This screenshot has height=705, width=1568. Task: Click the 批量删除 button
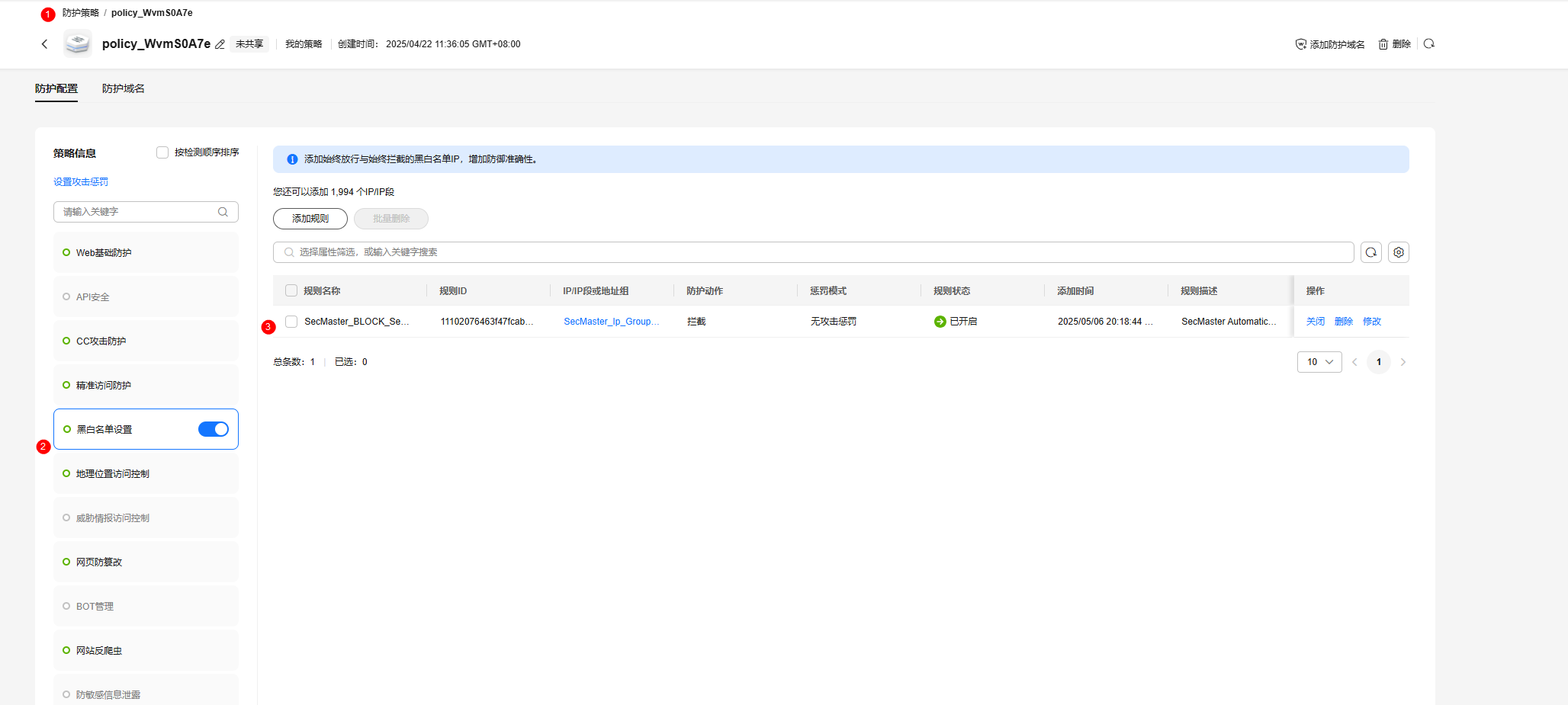(391, 219)
